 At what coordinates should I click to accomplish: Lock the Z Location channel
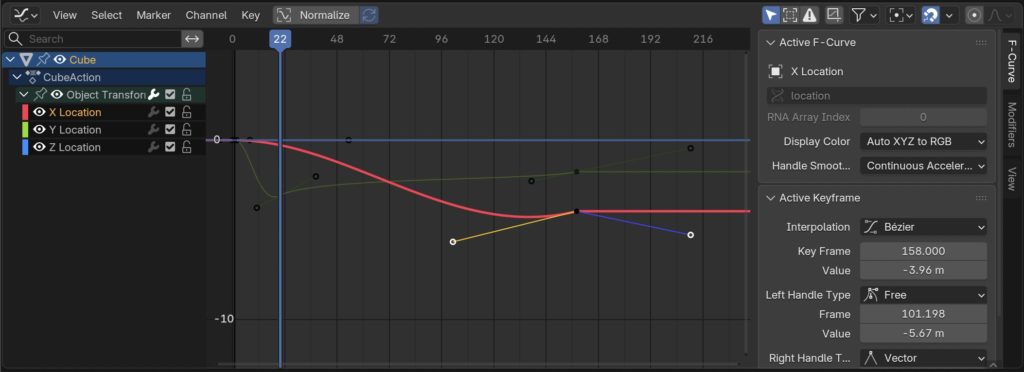(x=187, y=147)
